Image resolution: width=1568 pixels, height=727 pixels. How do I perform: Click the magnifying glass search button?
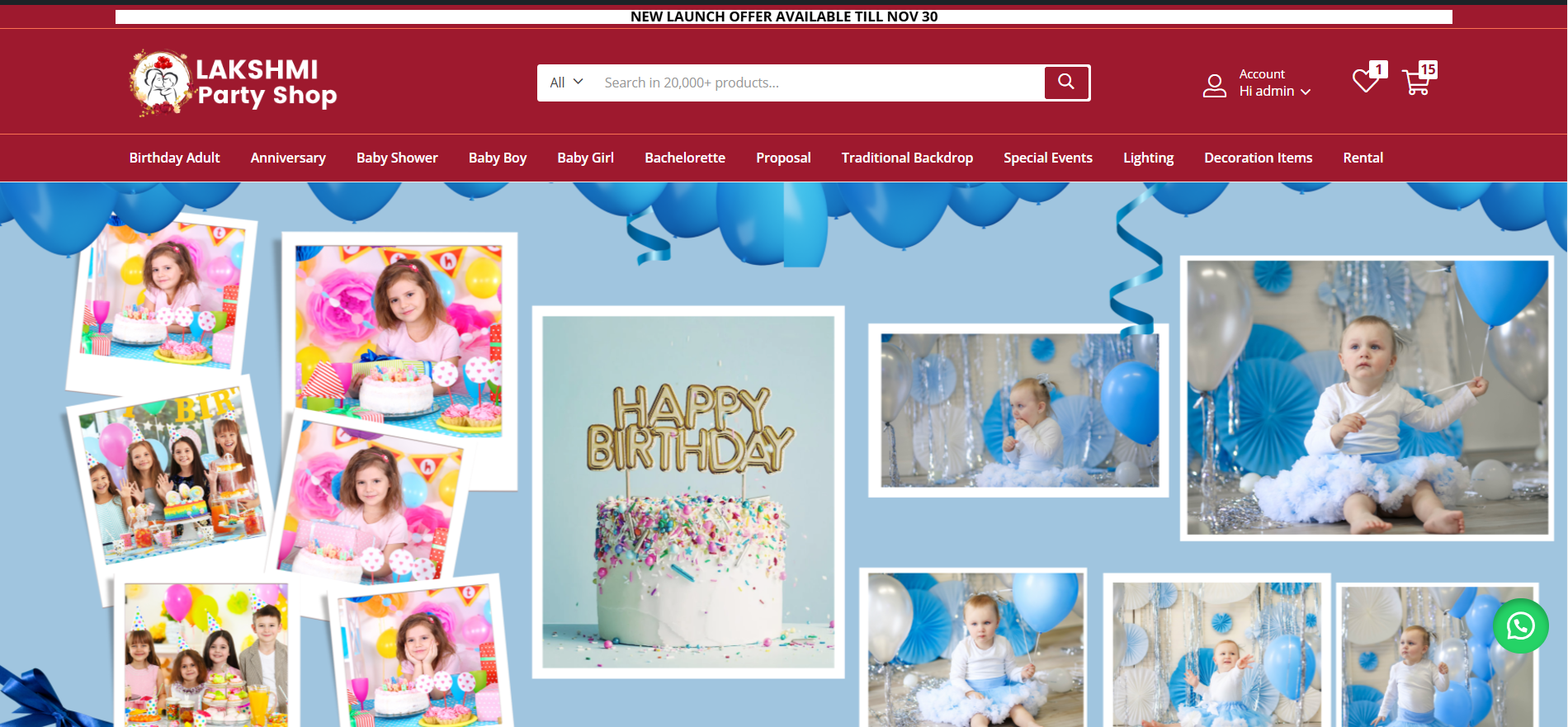pos(1066,83)
